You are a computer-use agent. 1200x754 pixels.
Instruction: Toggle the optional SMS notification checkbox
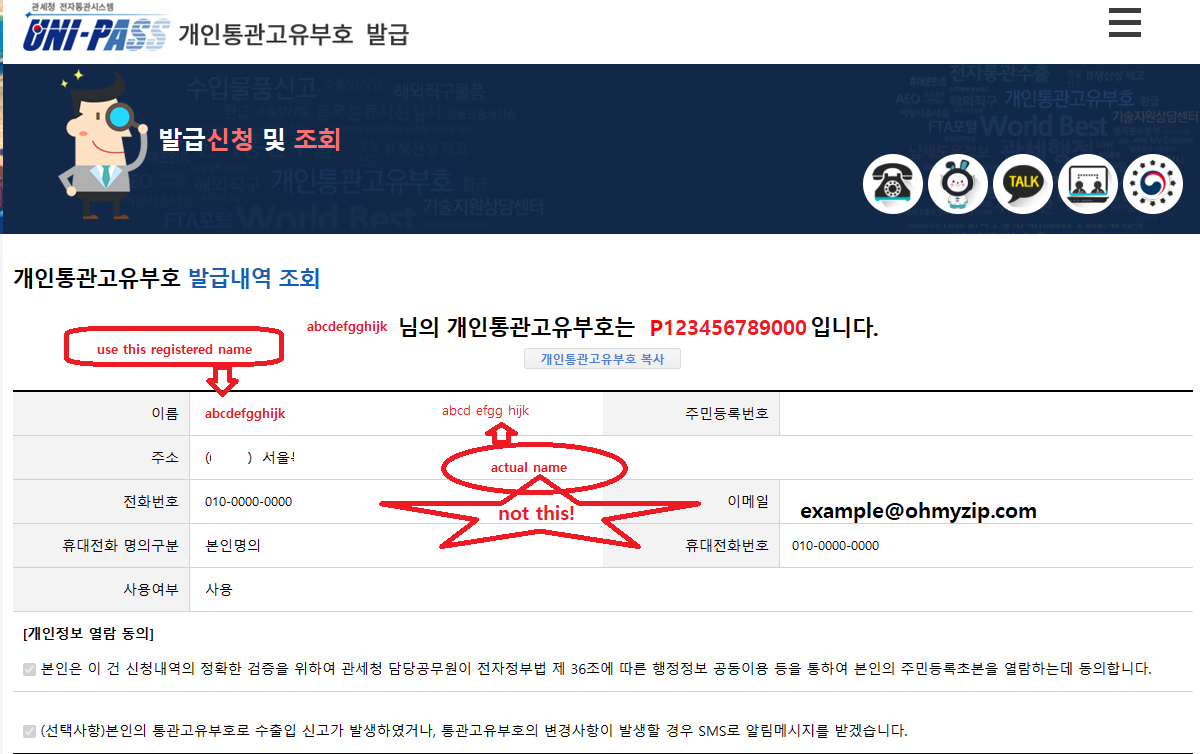pos(29,731)
